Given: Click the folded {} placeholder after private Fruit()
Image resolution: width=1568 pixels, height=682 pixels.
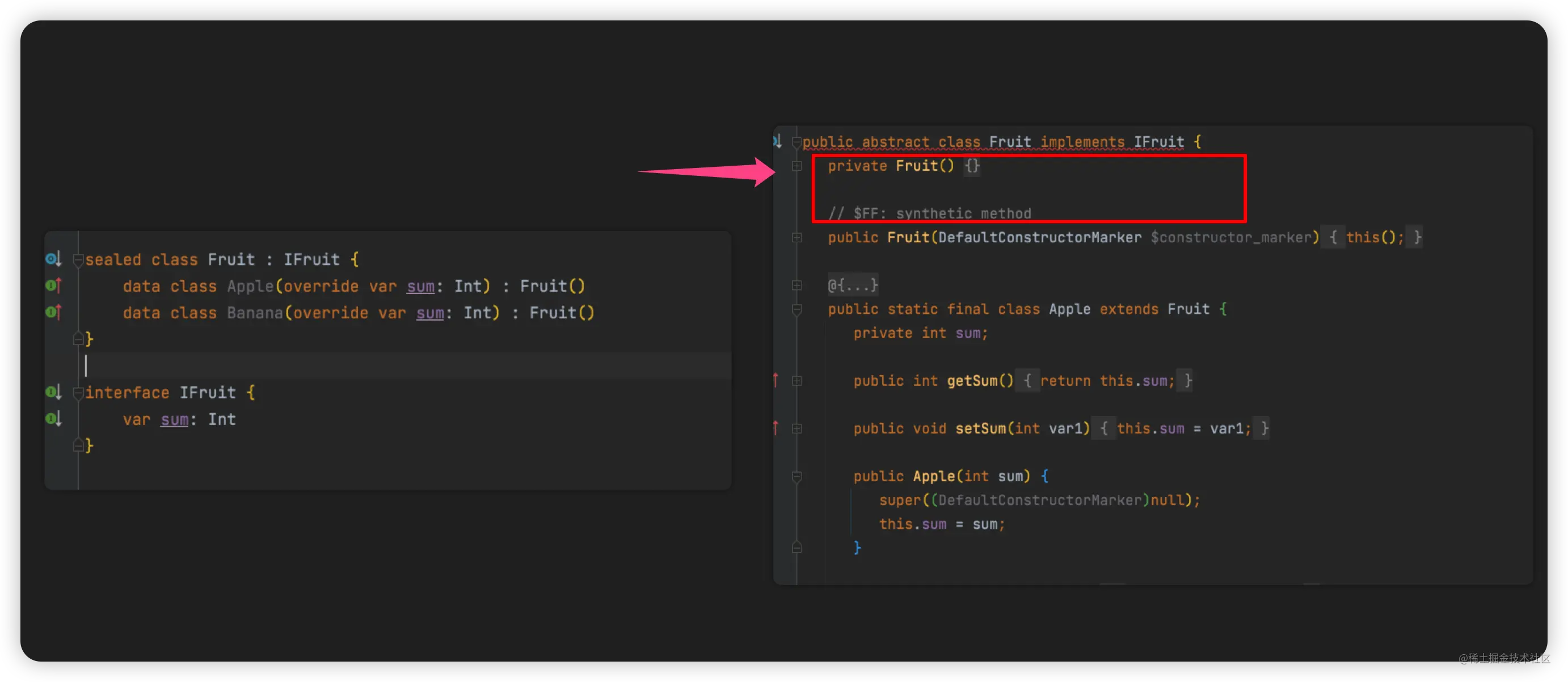Looking at the screenshot, I should 972,166.
